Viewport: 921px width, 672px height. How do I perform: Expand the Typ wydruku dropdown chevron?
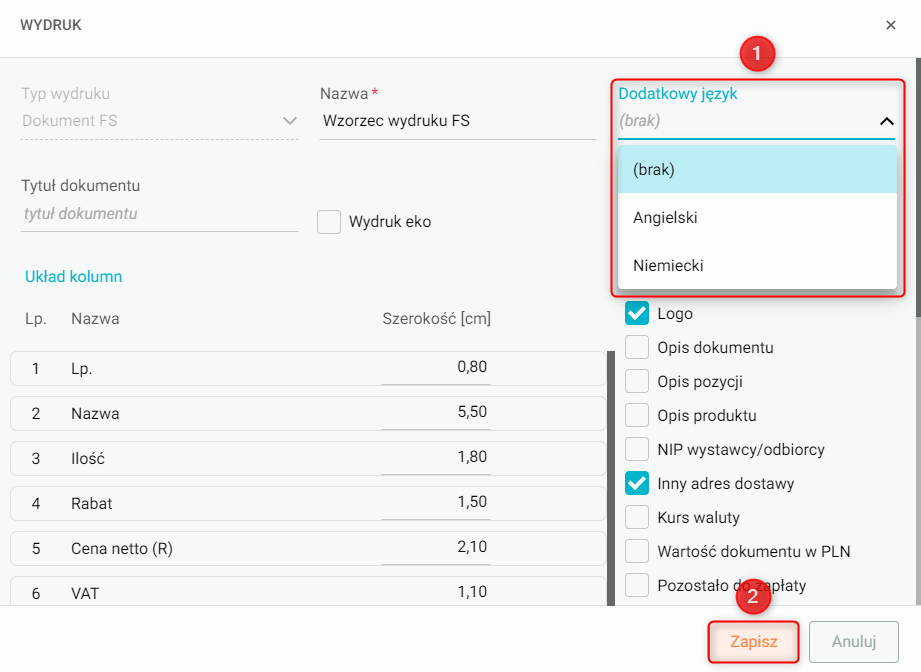(x=290, y=121)
